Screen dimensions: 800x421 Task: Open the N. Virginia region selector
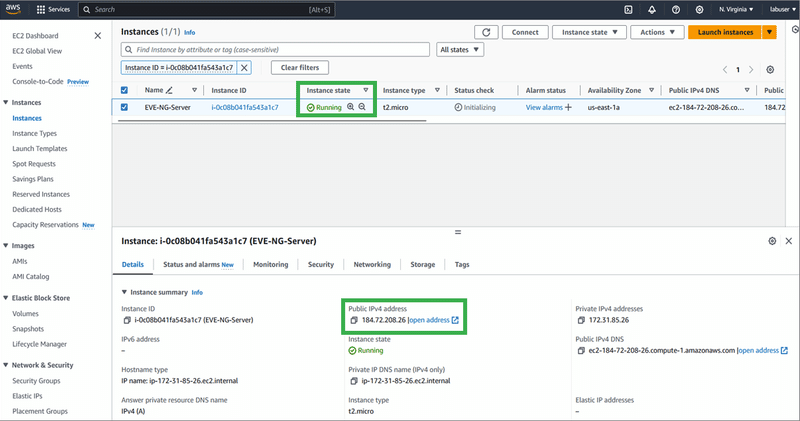click(x=736, y=9)
